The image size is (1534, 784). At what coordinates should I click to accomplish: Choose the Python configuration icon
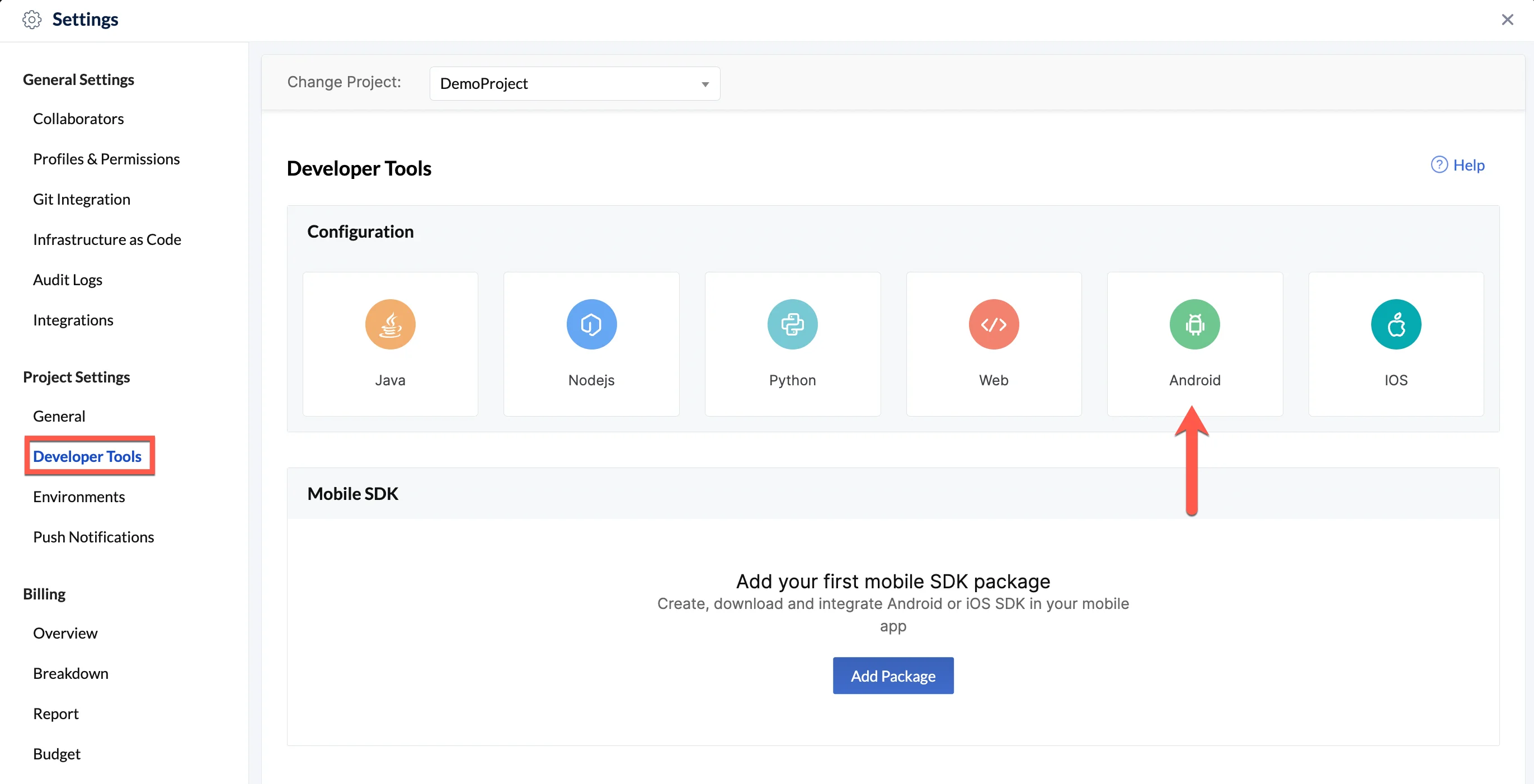[x=792, y=324]
